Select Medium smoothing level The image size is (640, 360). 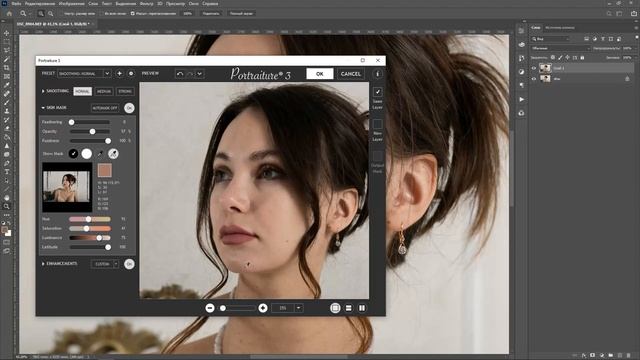104,91
